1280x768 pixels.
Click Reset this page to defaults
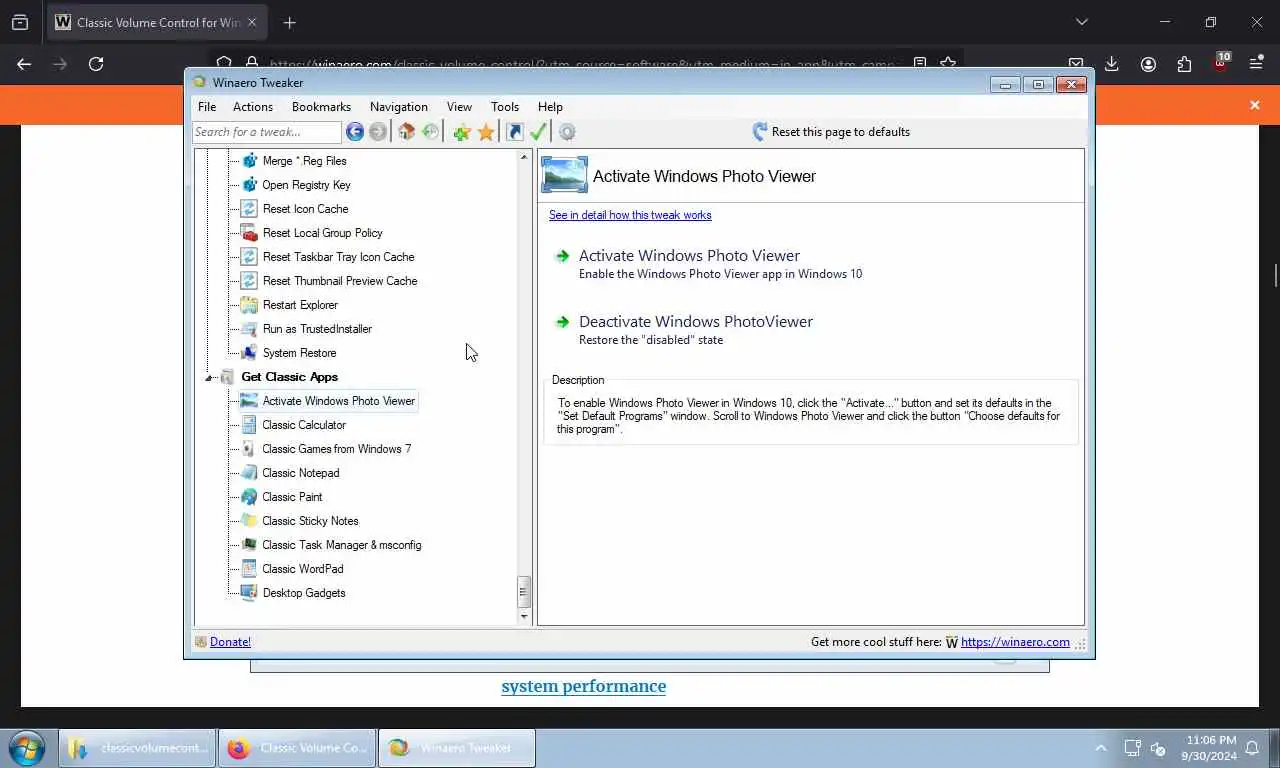(x=830, y=132)
